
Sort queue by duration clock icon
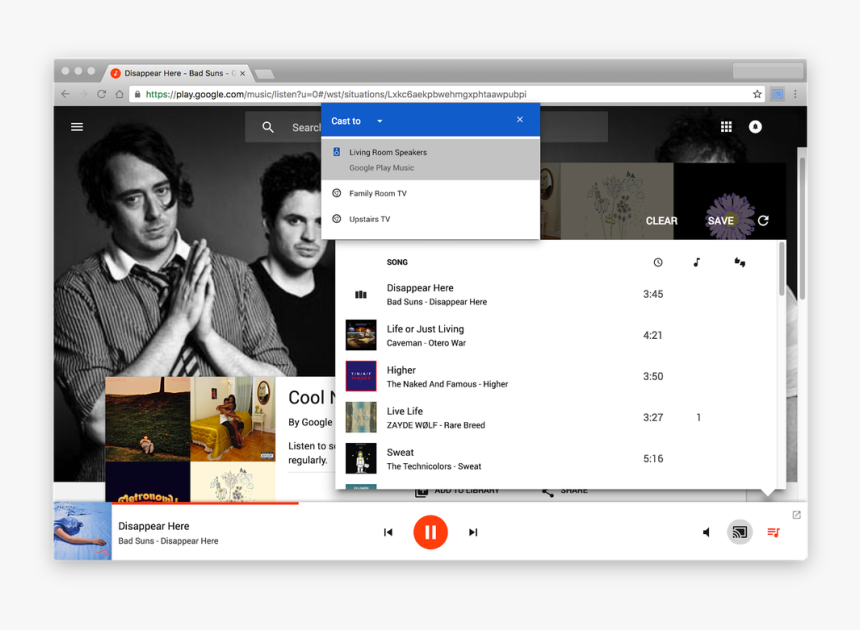pos(658,263)
